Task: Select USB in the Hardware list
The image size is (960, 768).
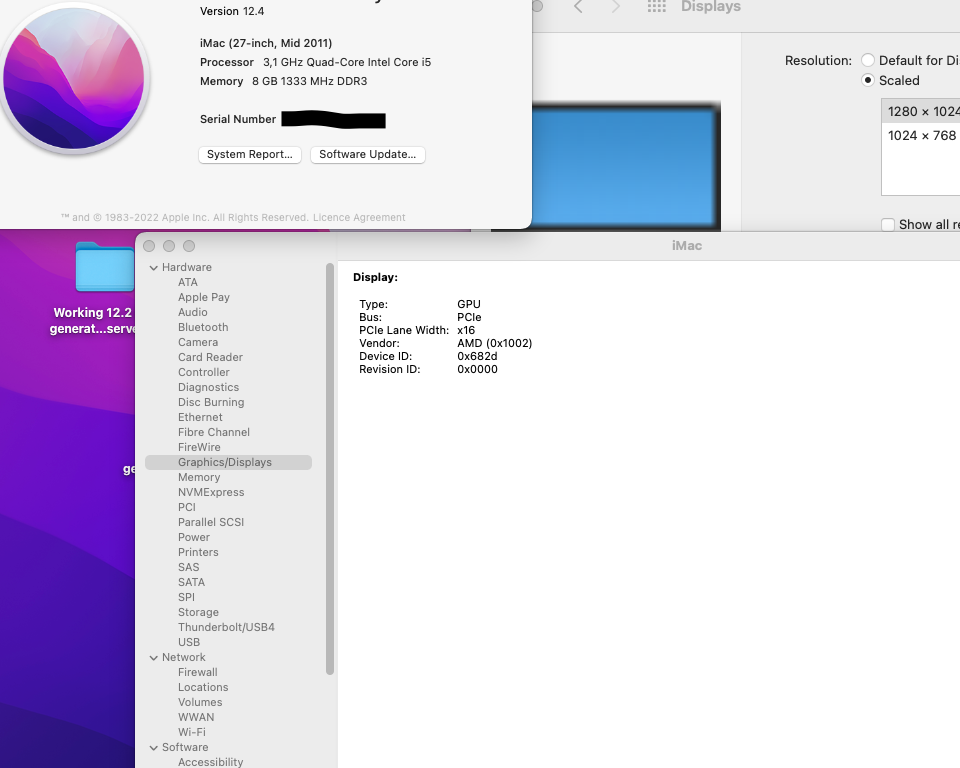Action: click(189, 642)
